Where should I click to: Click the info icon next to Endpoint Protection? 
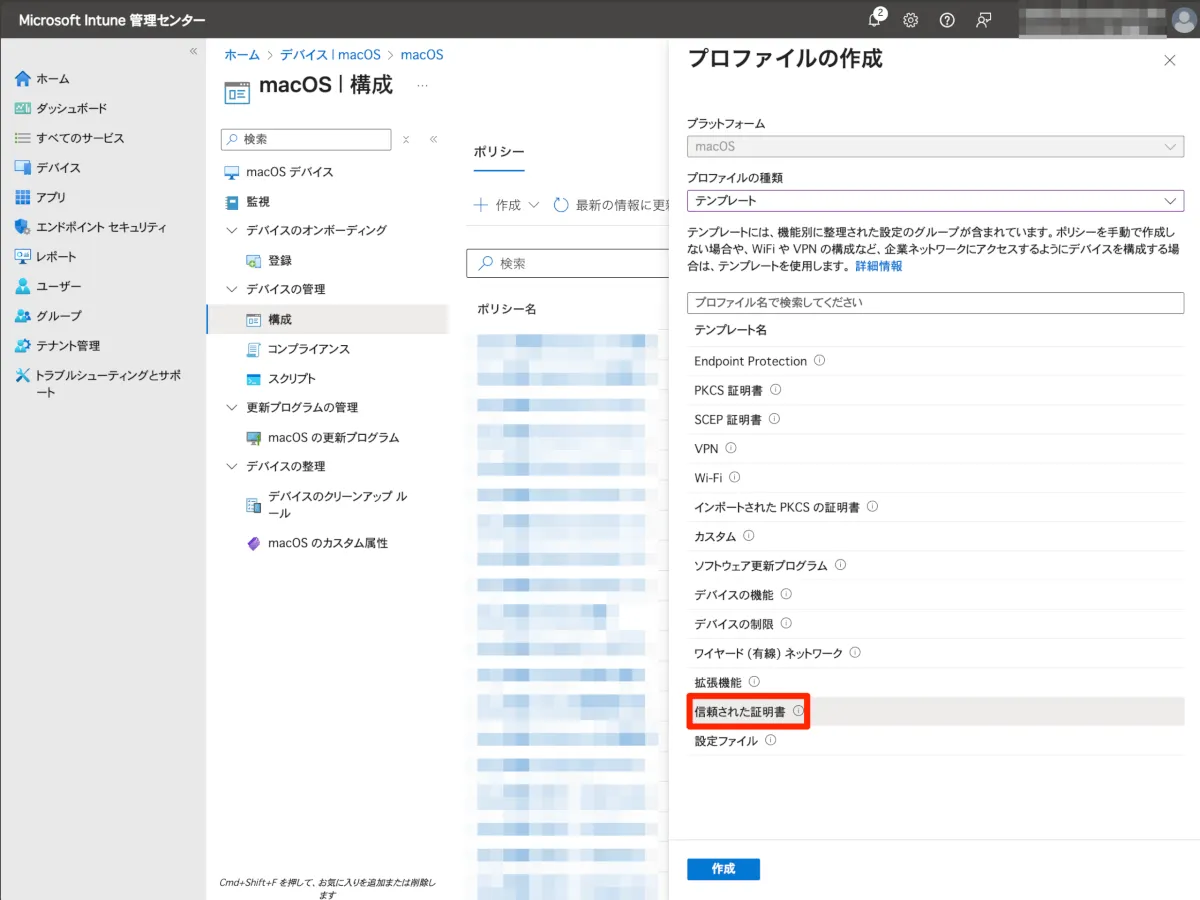point(820,360)
